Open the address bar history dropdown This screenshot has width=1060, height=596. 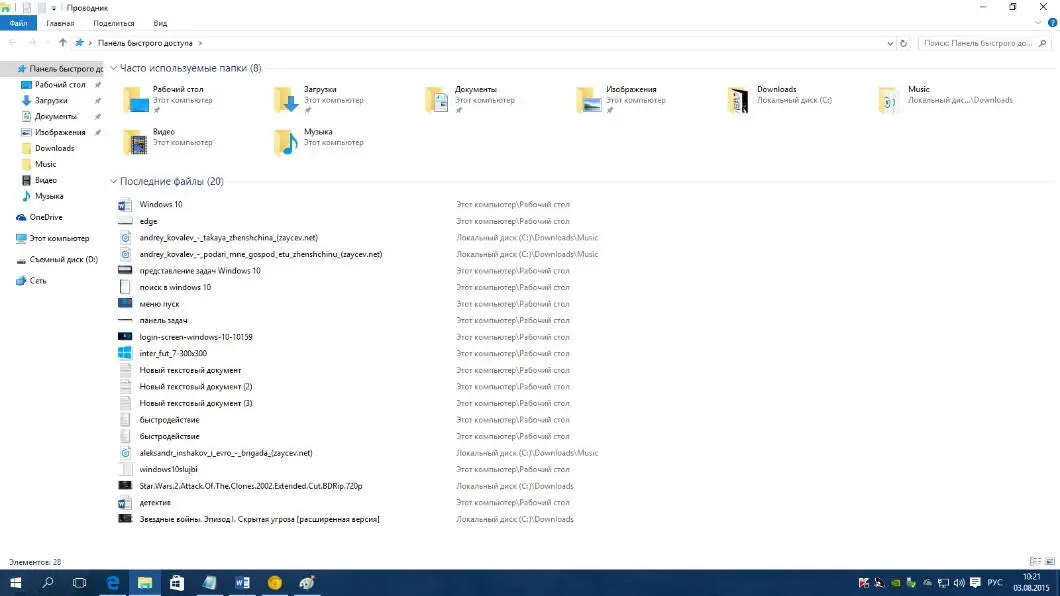890,43
